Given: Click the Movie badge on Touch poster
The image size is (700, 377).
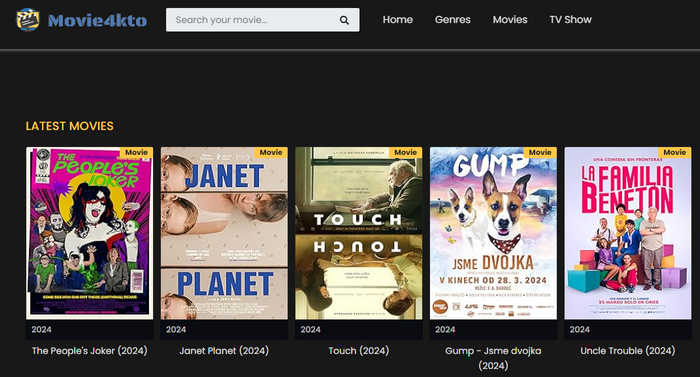Looking at the screenshot, I should [x=405, y=152].
